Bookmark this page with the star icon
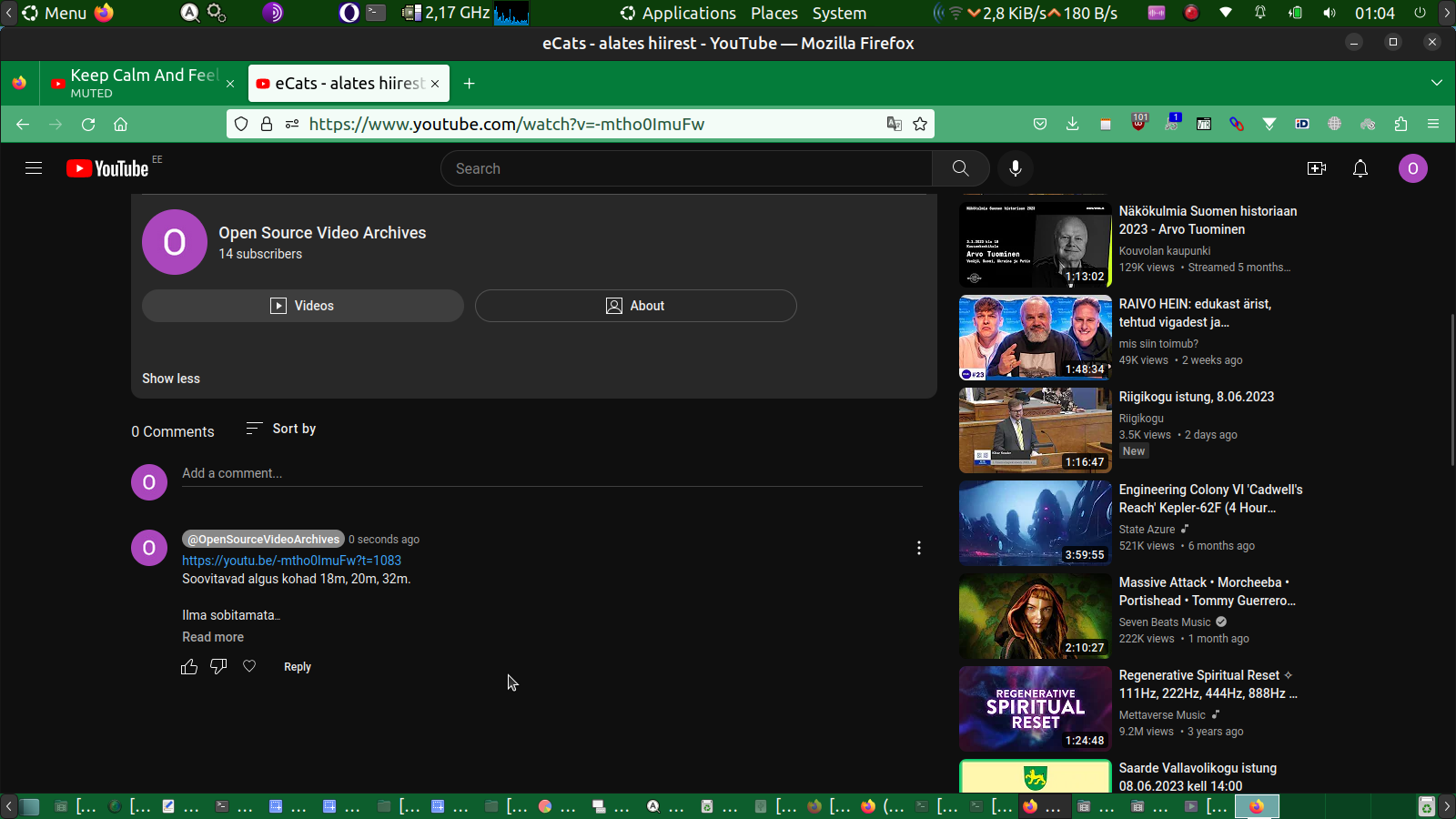The image size is (1456, 819). (x=920, y=125)
